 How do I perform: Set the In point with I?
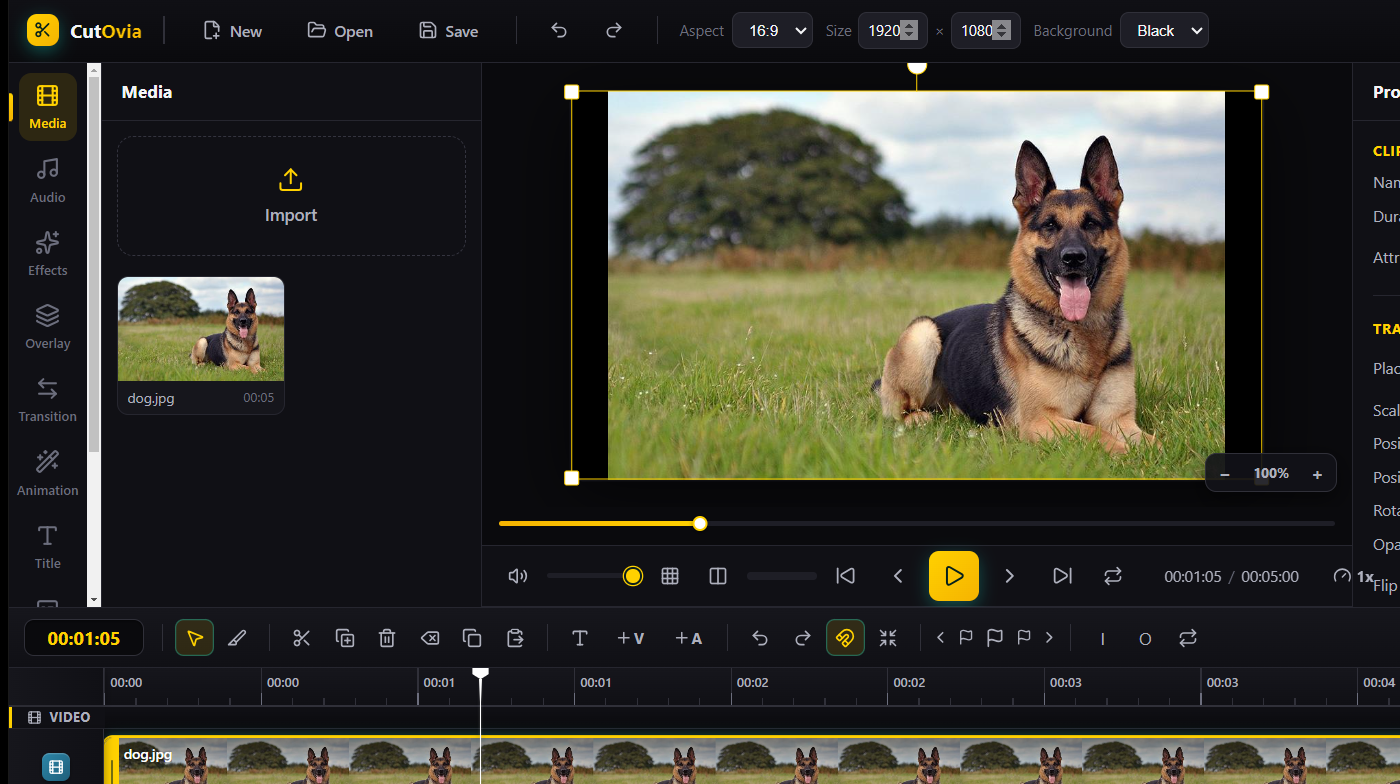tap(1102, 638)
